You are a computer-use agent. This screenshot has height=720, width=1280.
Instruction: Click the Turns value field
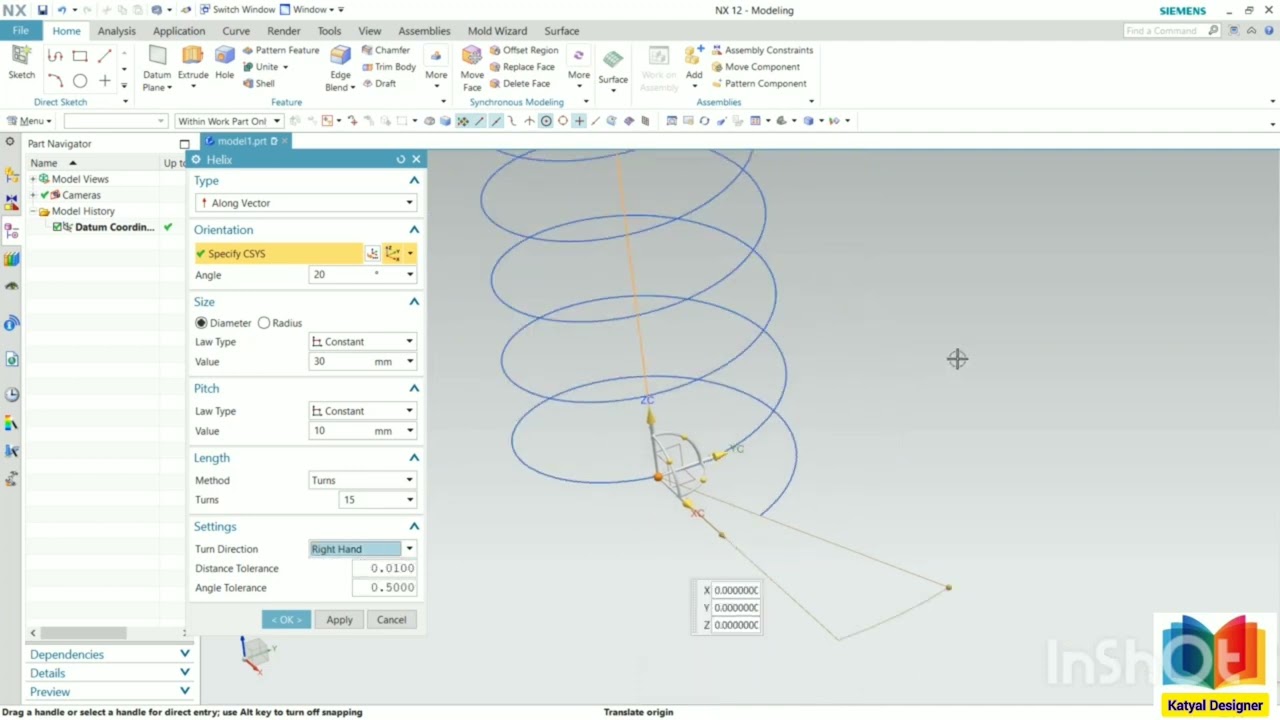coord(370,500)
